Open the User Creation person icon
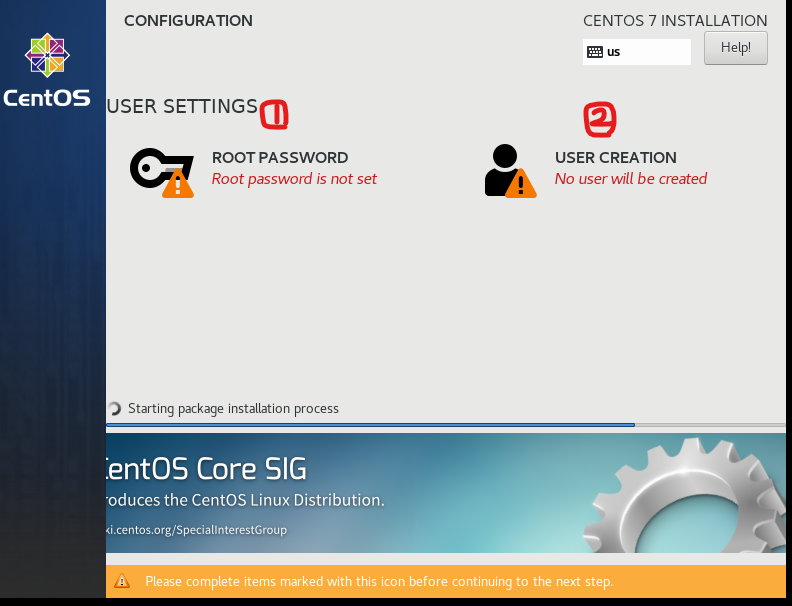 tap(510, 171)
